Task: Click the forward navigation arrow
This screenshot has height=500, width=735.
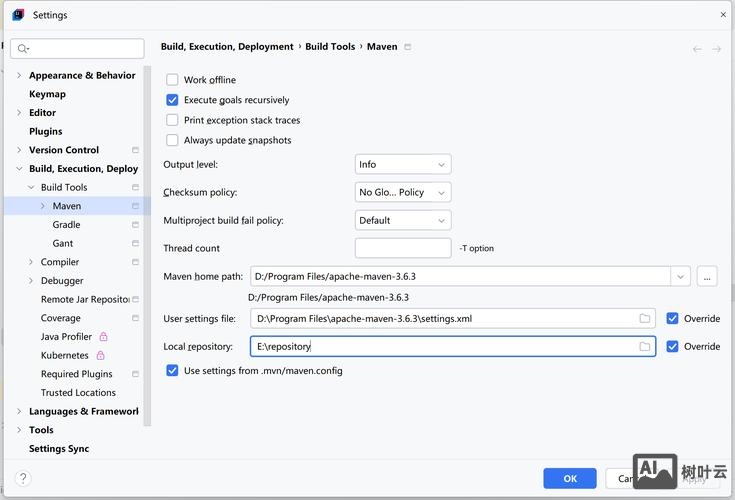Action: 716,48
